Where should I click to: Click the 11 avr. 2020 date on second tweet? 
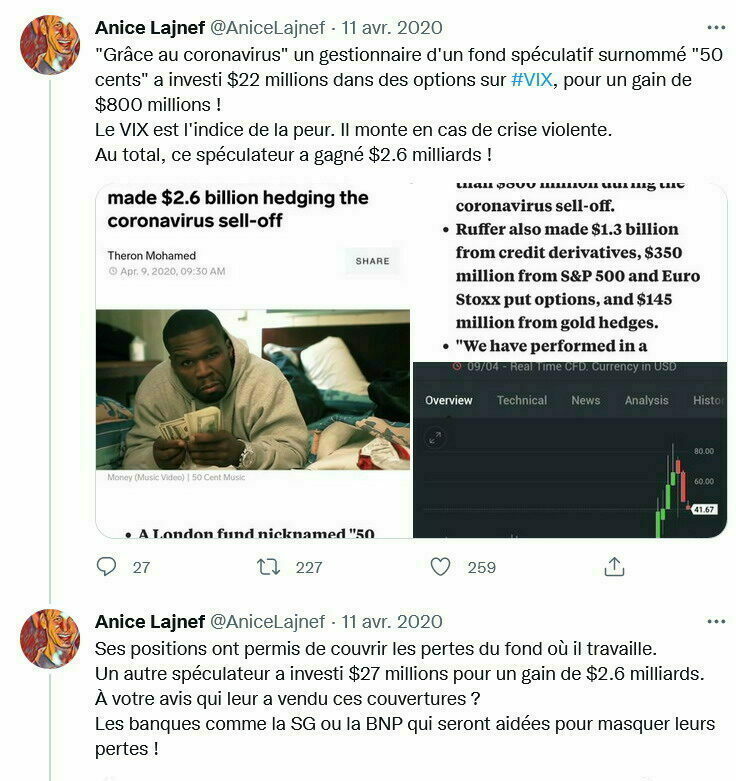pos(392,622)
